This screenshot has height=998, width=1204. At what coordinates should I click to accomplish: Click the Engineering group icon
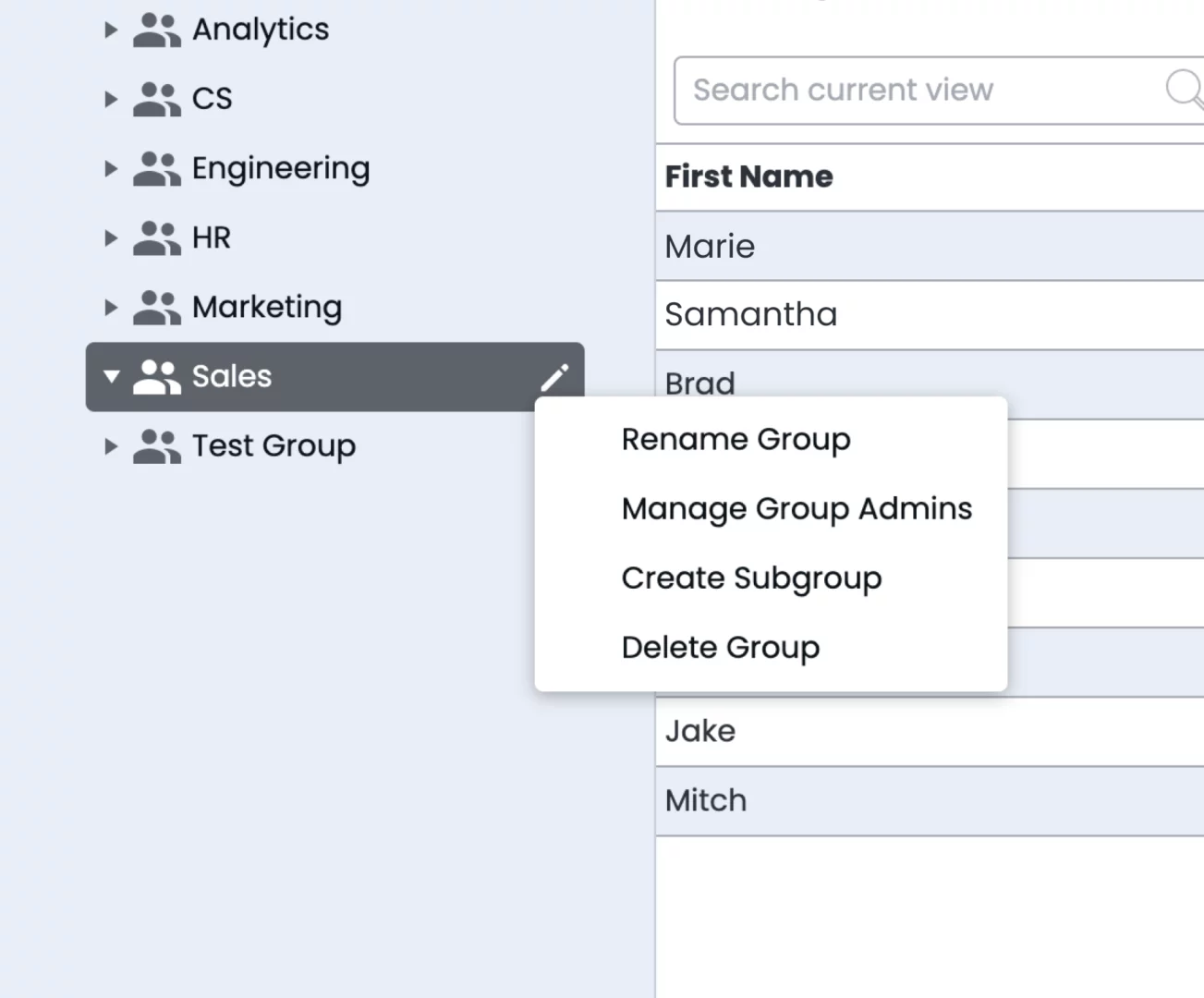pyautogui.click(x=157, y=168)
